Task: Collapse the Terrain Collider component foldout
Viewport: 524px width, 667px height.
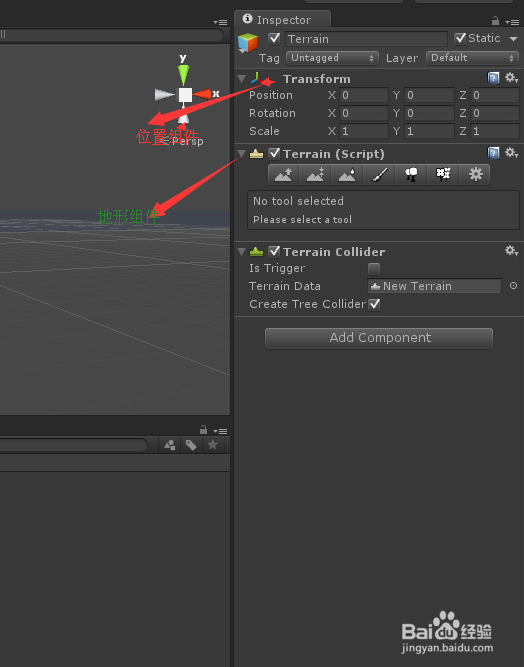Action: click(x=242, y=252)
